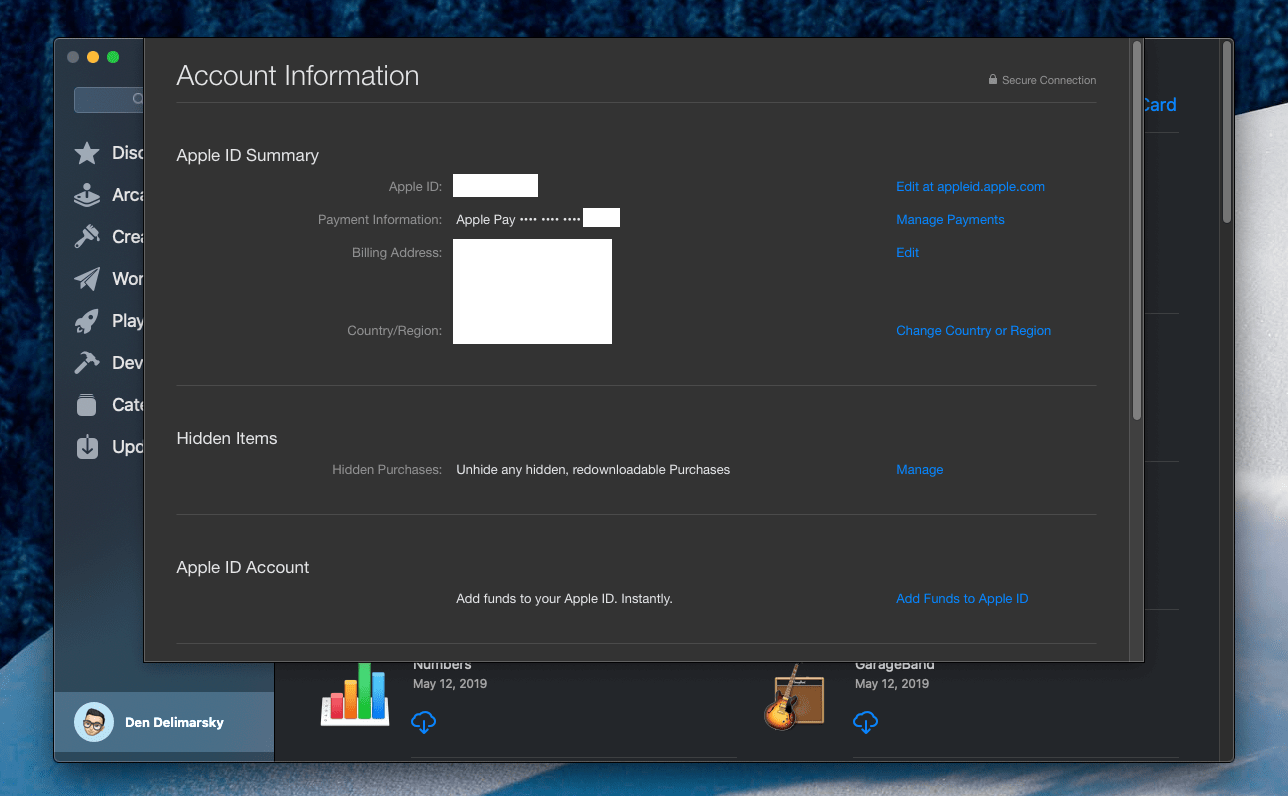The height and width of the screenshot is (796, 1288).
Task: Click the redacted Apple ID value
Action: [495, 185]
